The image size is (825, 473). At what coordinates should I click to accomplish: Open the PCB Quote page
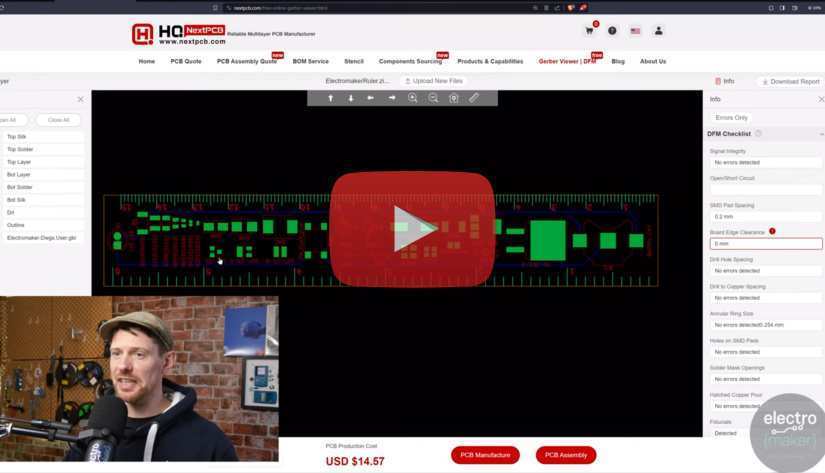click(x=186, y=62)
